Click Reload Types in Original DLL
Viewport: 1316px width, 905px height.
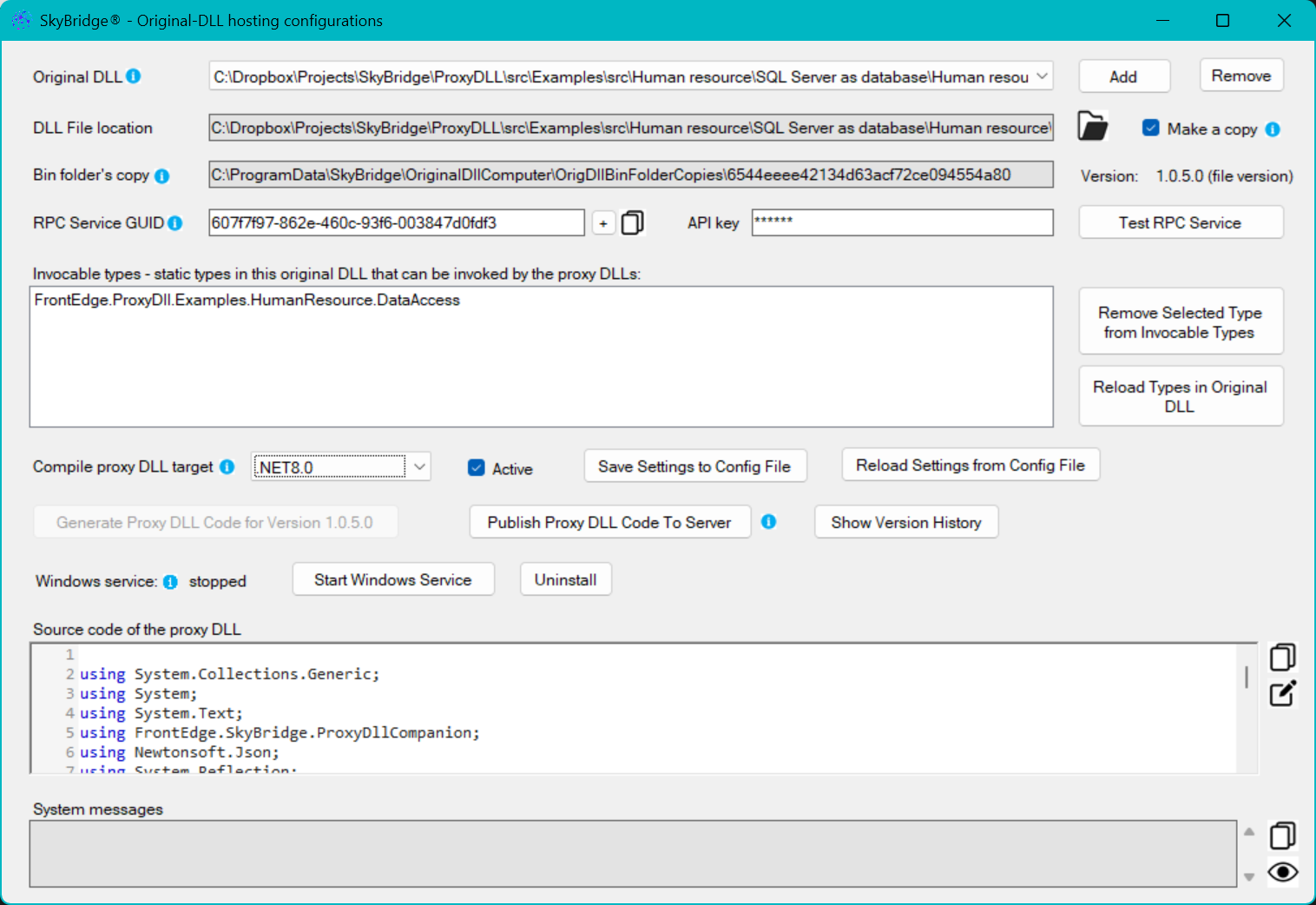[x=1180, y=396]
